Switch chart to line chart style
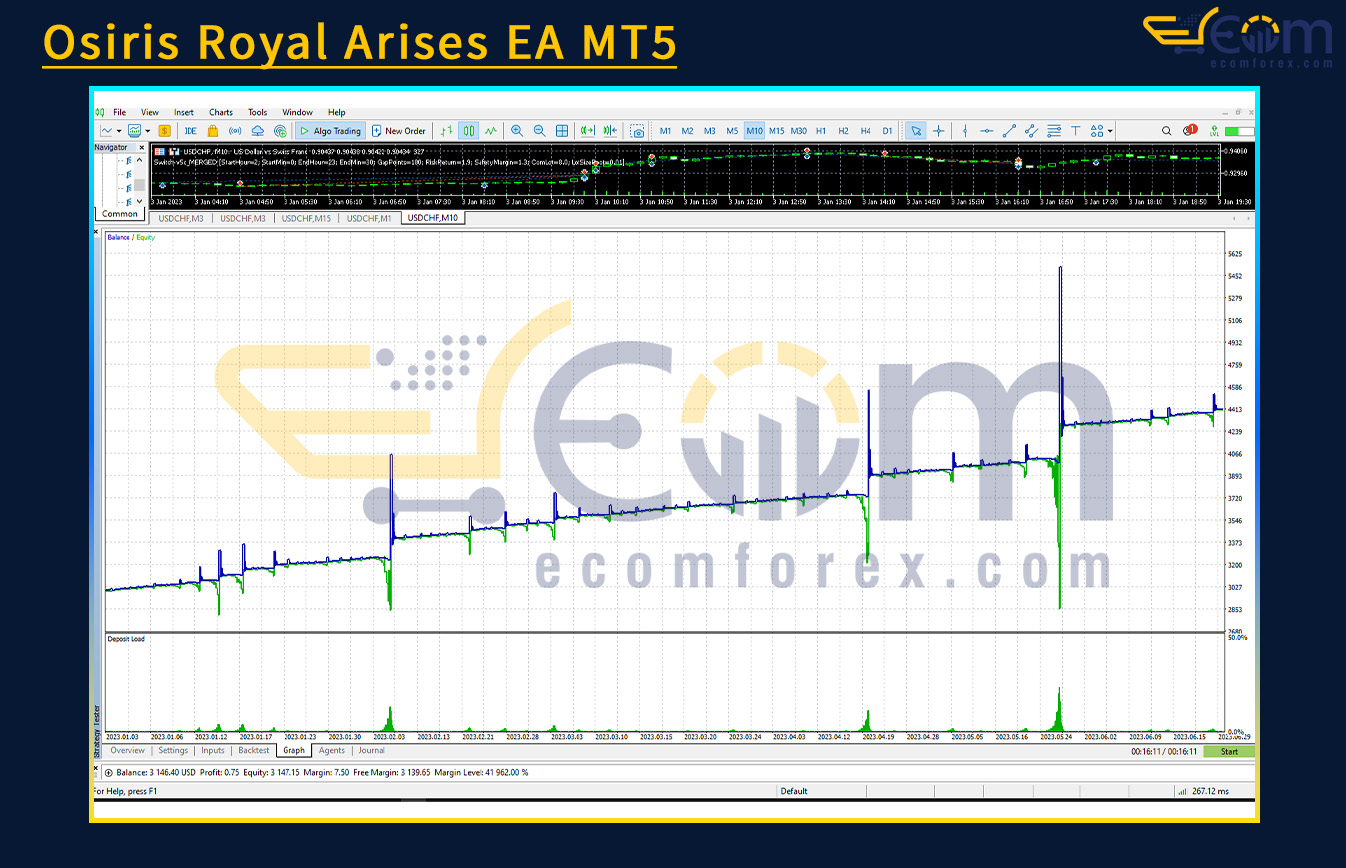The width and height of the screenshot is (1346, 868). point(491,131)
